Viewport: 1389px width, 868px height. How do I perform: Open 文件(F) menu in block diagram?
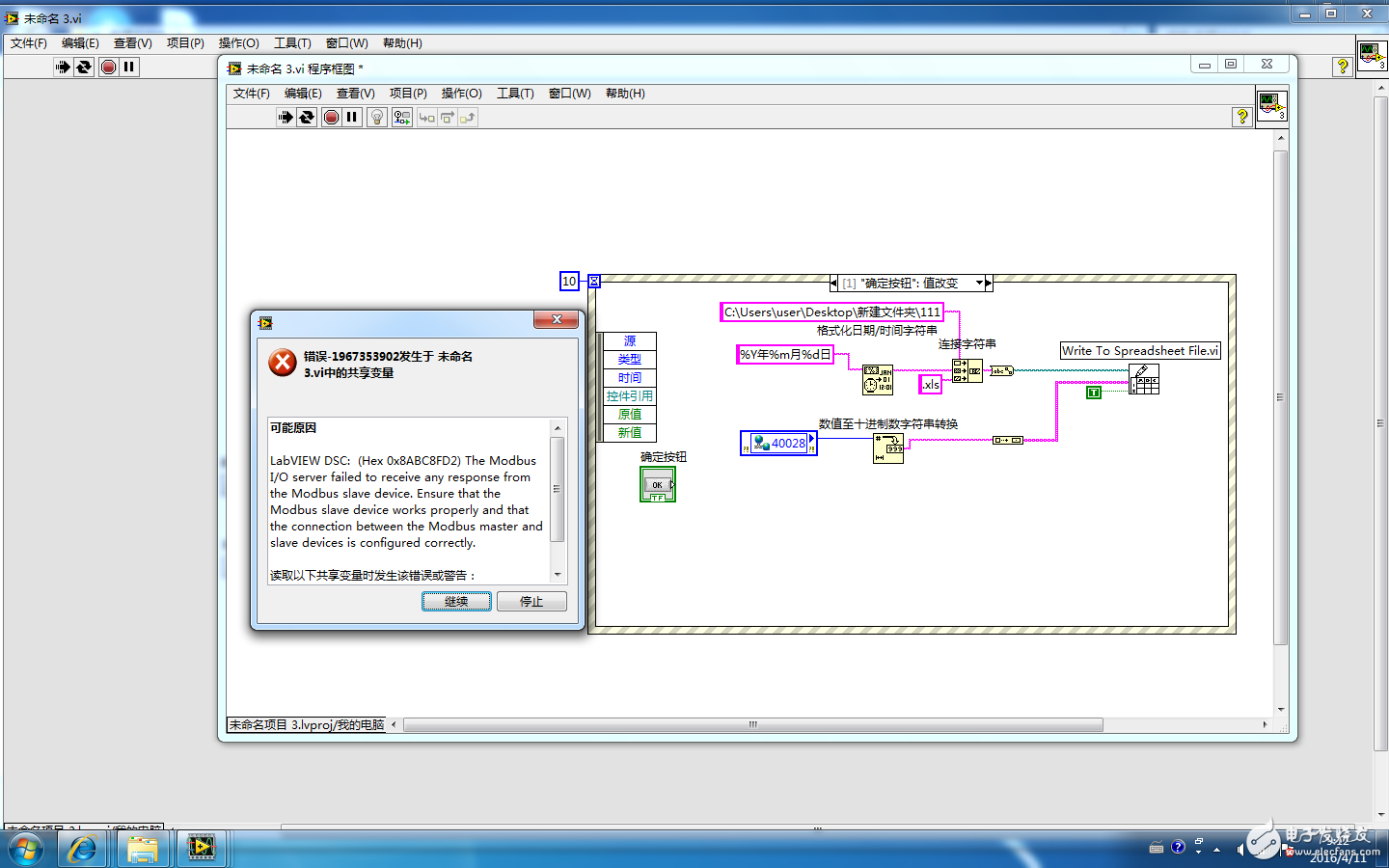[x=252, y=94]
